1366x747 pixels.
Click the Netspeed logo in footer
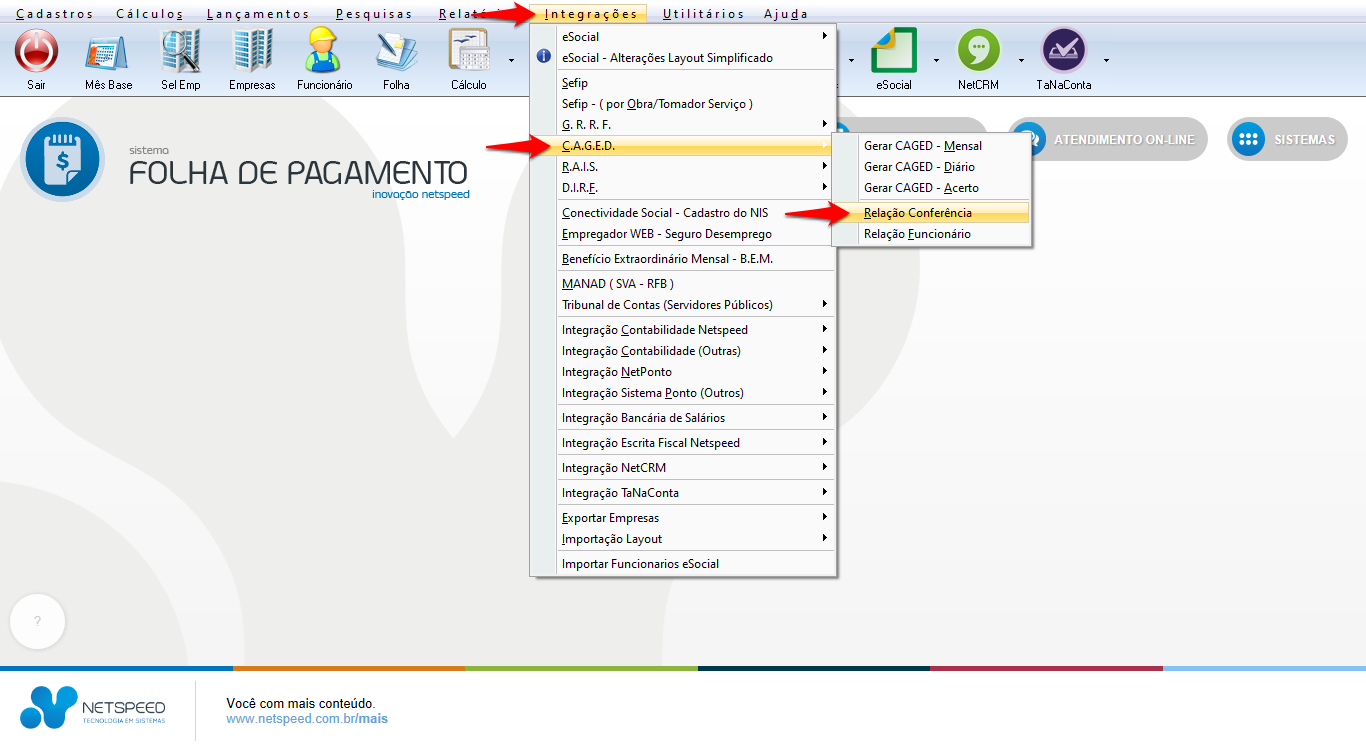tap(93, 707)
